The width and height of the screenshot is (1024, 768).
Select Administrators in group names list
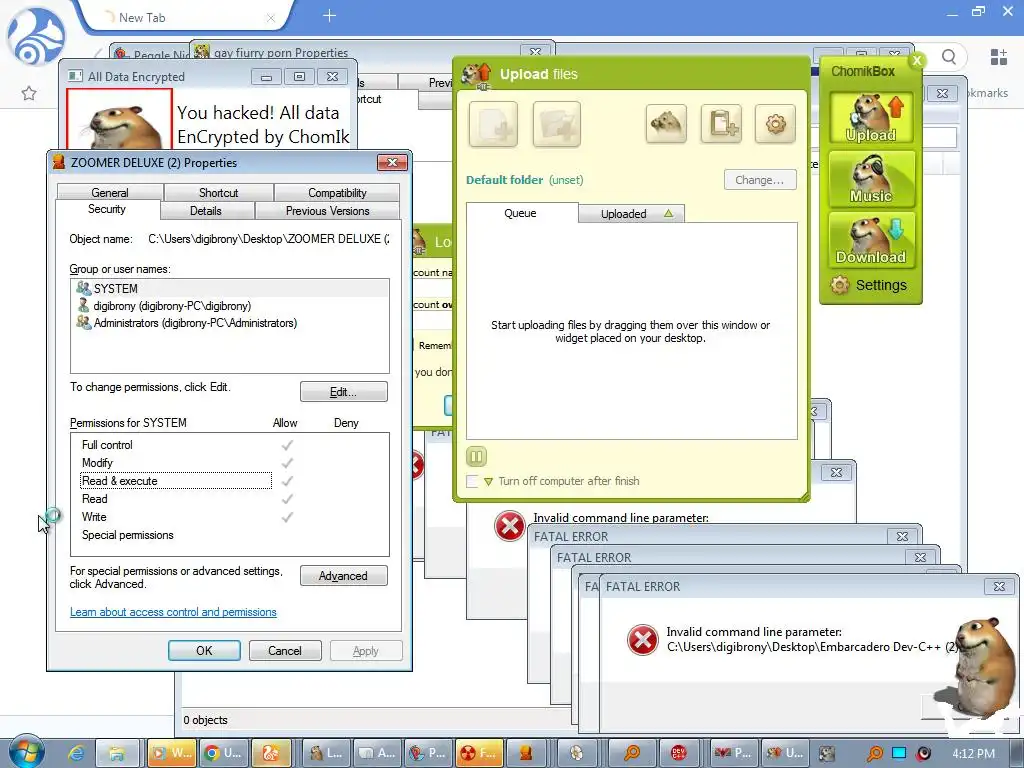point(230,323)
